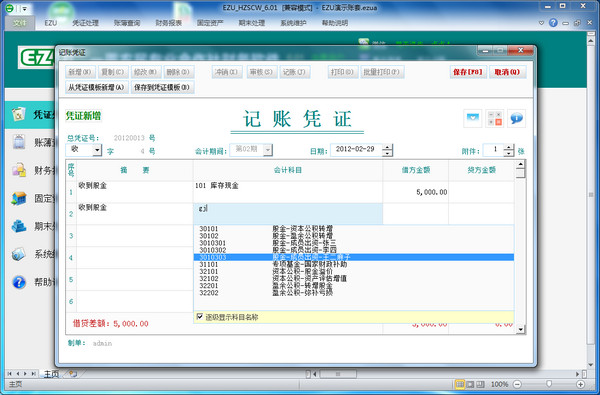600x395 pixels.
Task: Select account 31101 专项基金-国家财政补助
Action: point(354,264)
